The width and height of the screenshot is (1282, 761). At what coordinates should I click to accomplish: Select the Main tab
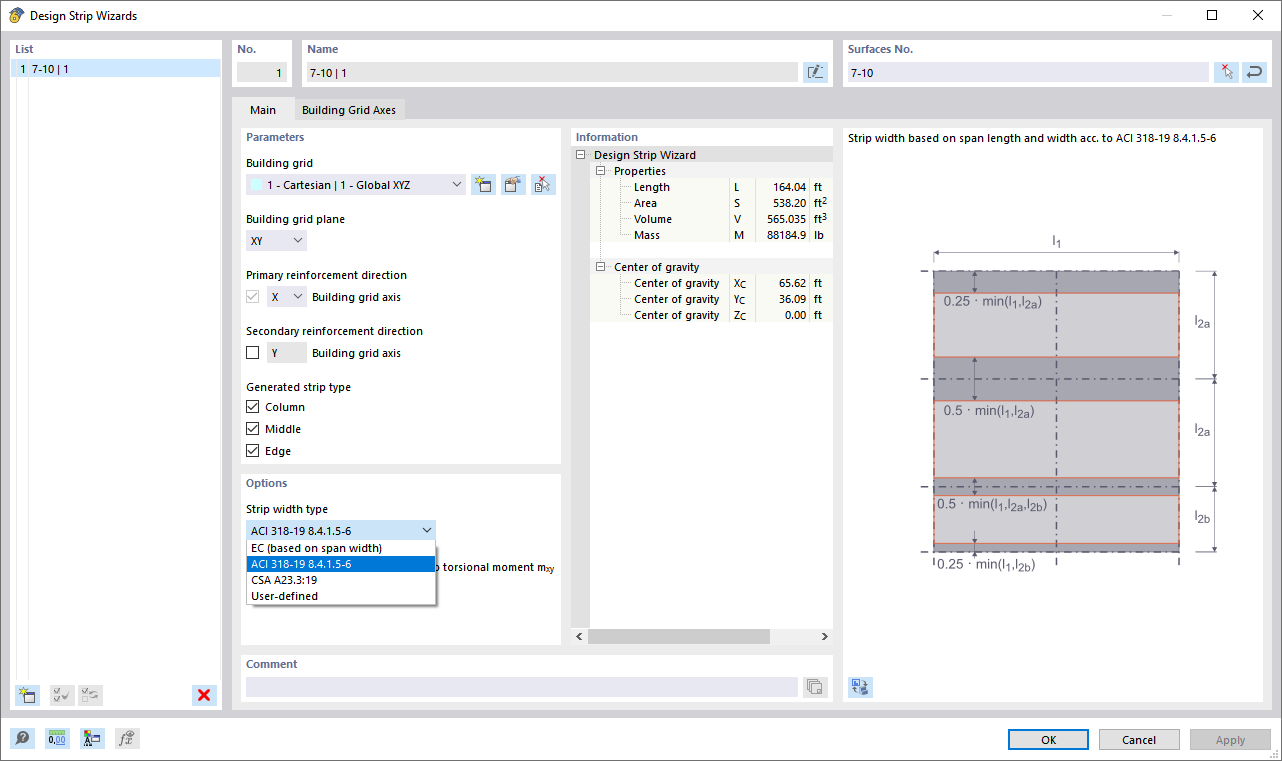pyautogui.click(x=262, y=110)
